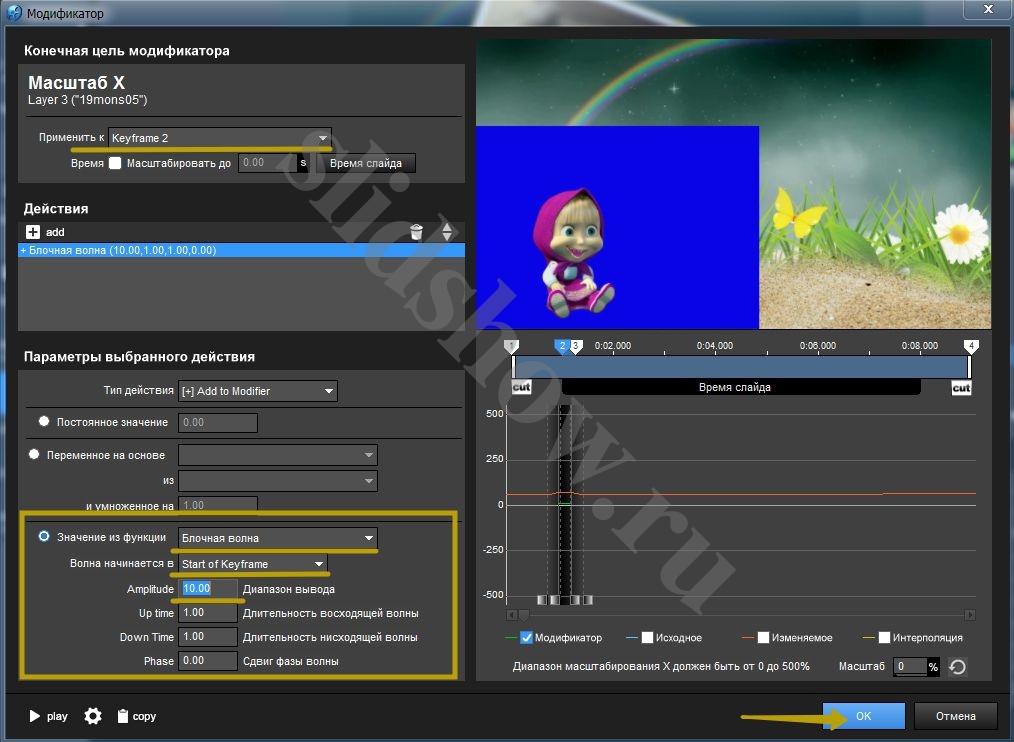Select keyframe marker 4 on timeline
1014x742 pixels.
[x=971, y=347]
